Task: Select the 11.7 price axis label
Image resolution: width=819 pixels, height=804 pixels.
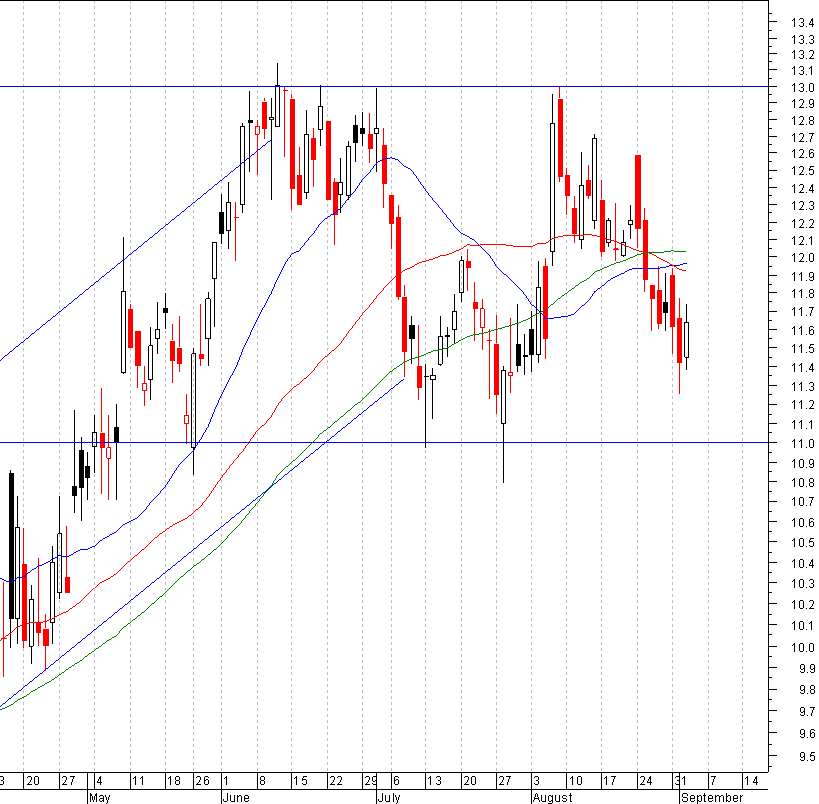Action: click(x=802, y=312)
